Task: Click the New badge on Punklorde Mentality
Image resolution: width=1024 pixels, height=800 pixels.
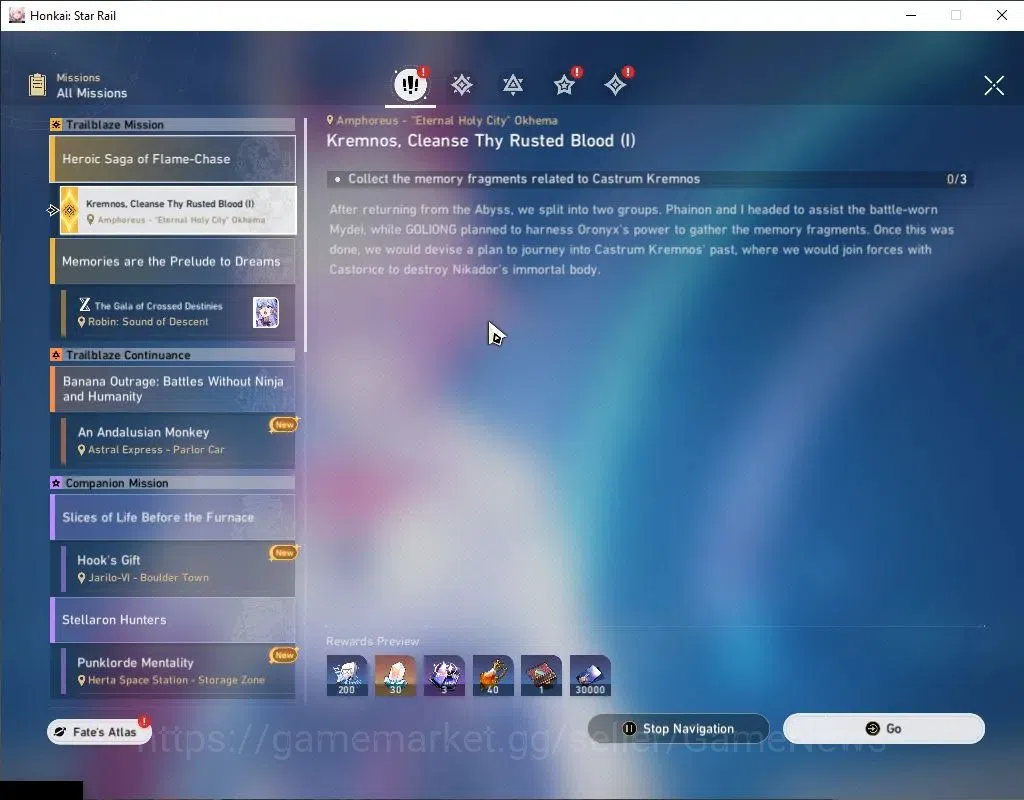Action: click(x=284, y=654)
